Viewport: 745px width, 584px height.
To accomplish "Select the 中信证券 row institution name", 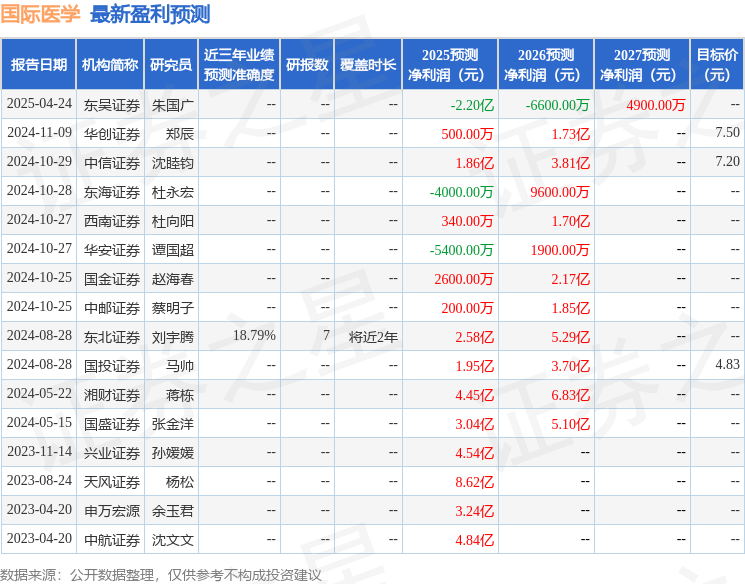I will pos(112,163).
